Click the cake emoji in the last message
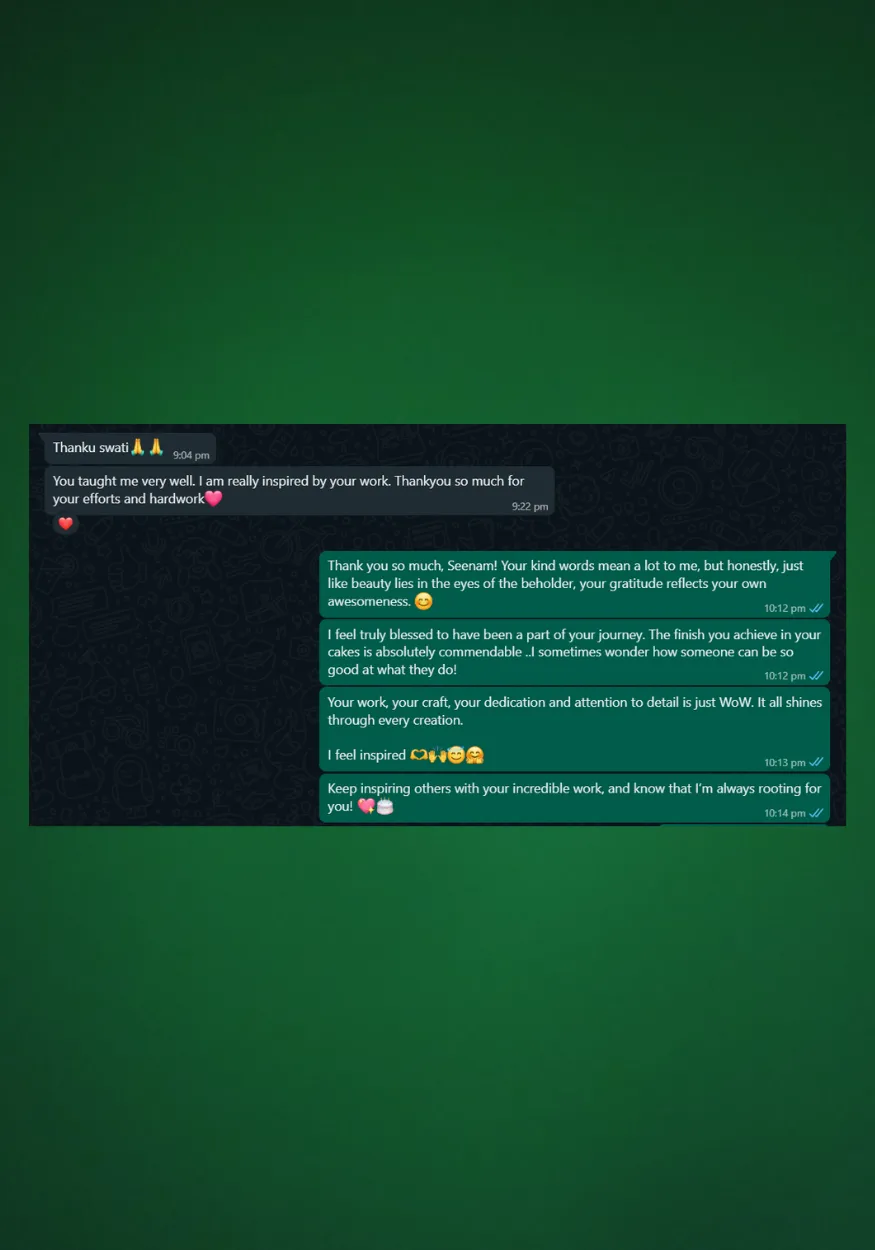 coord(385,806)
